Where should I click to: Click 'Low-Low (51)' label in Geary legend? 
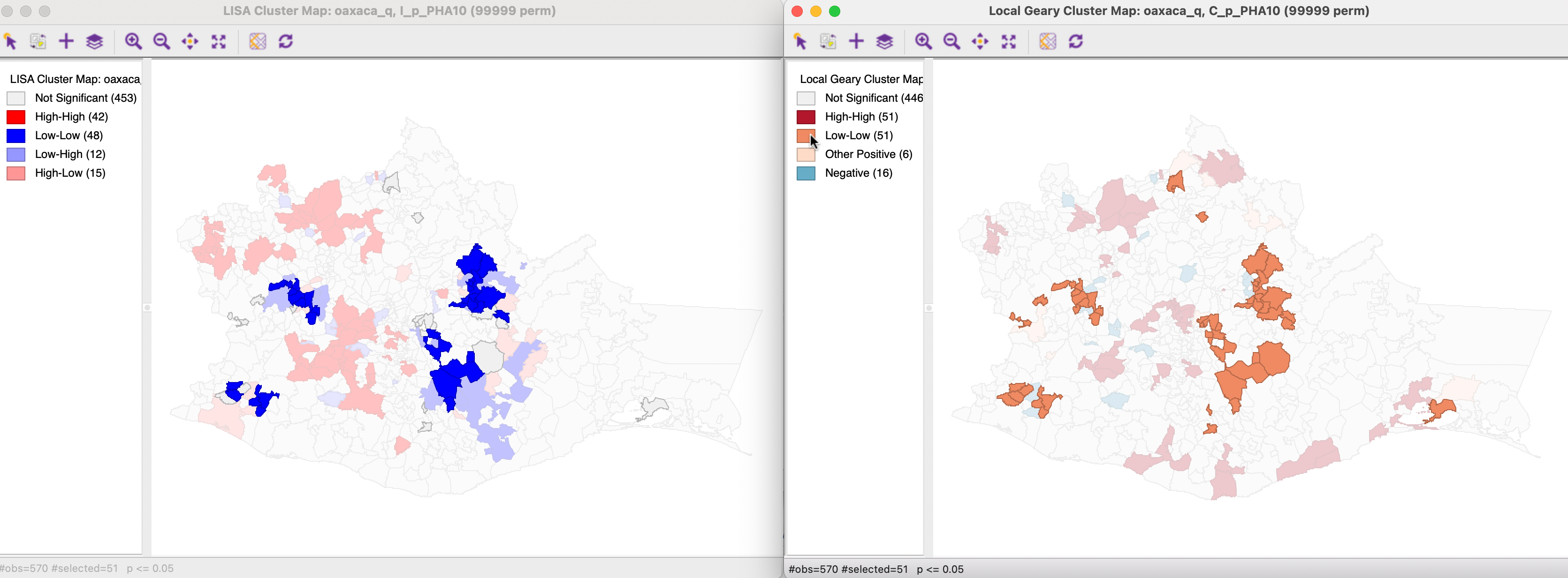tap(860, 135)
